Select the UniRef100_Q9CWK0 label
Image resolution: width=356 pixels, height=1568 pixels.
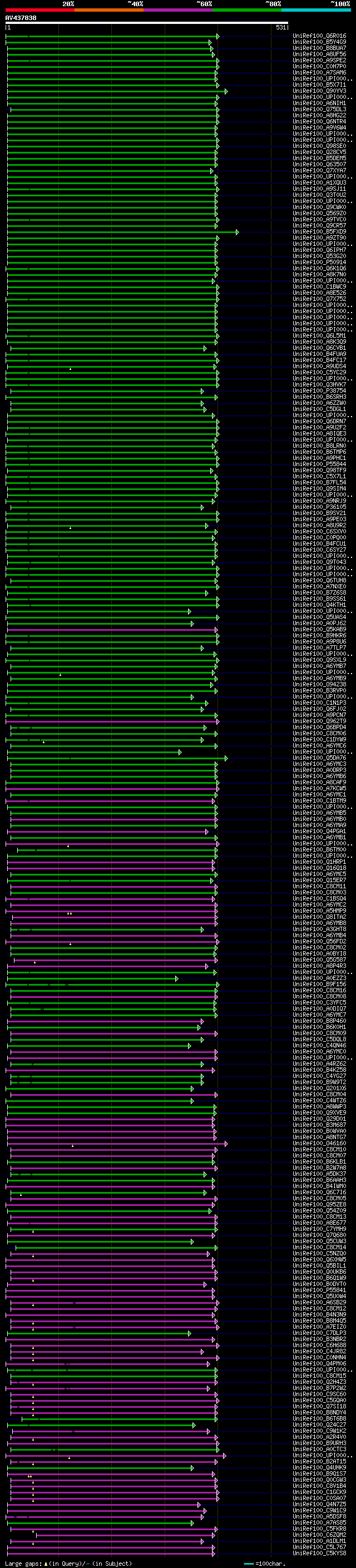319,207
